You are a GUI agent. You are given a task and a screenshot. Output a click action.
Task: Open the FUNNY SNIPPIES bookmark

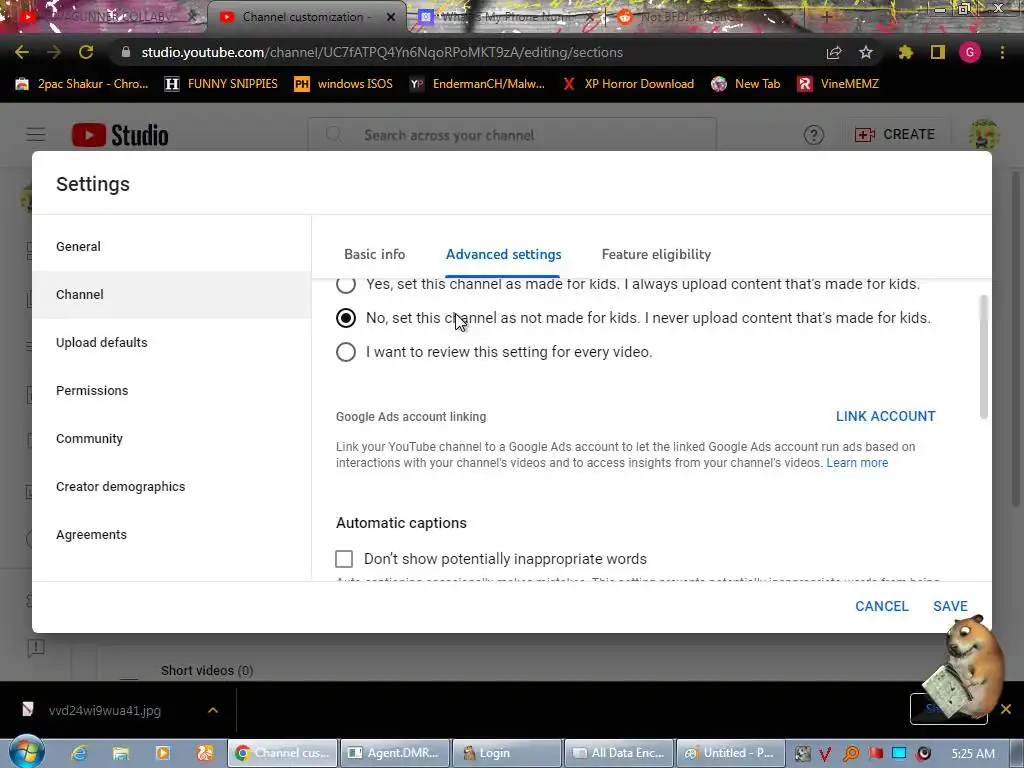coord(221,84)
